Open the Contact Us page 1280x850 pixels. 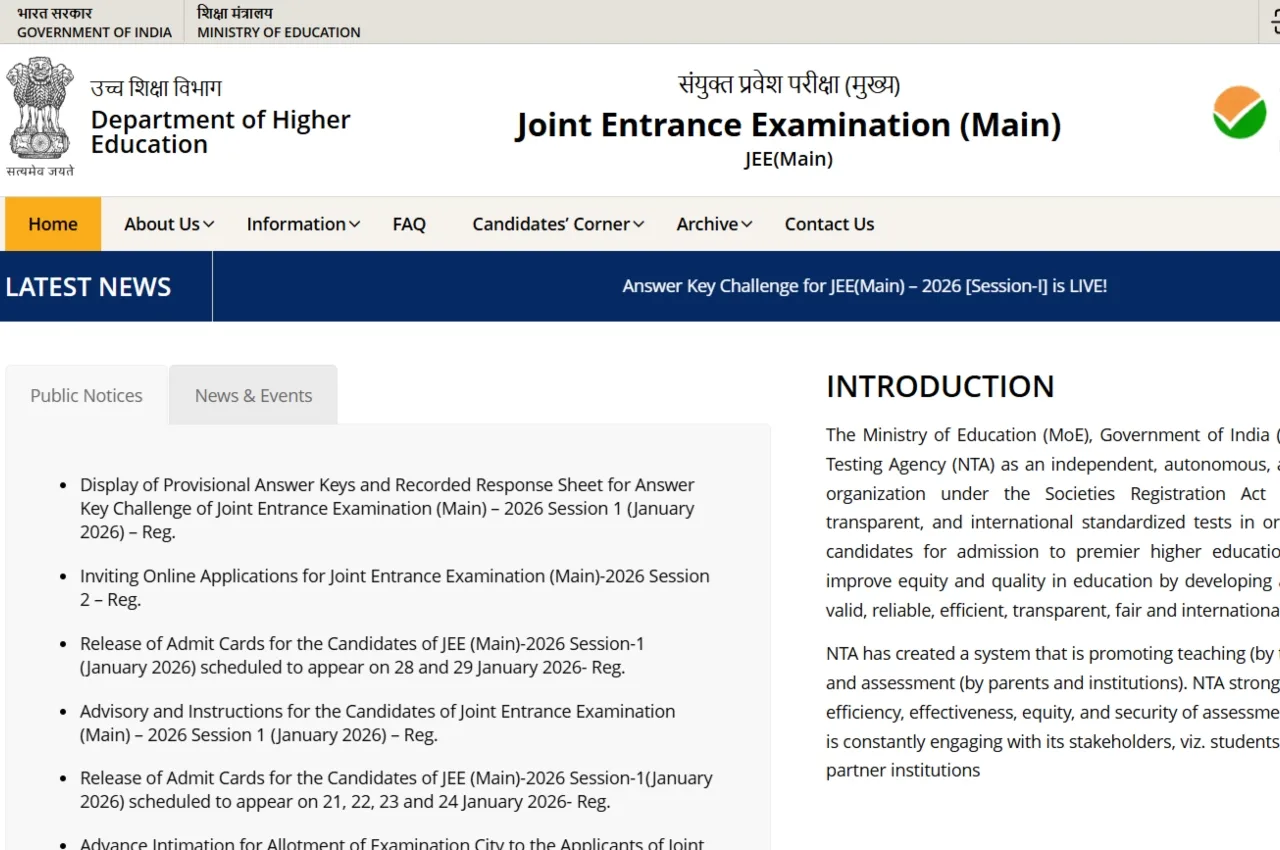829,224
